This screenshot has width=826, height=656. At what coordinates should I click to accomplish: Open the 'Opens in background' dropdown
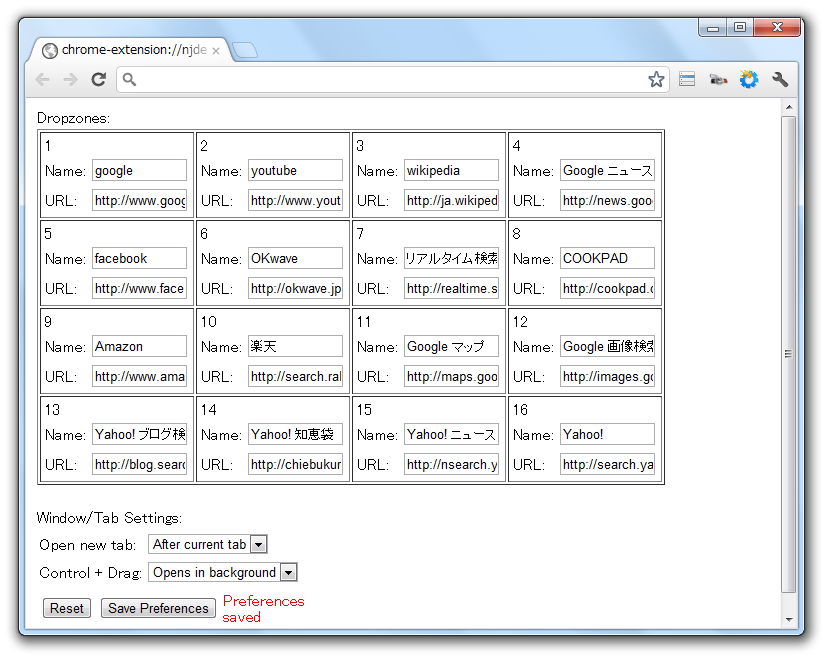coord(223,572)
